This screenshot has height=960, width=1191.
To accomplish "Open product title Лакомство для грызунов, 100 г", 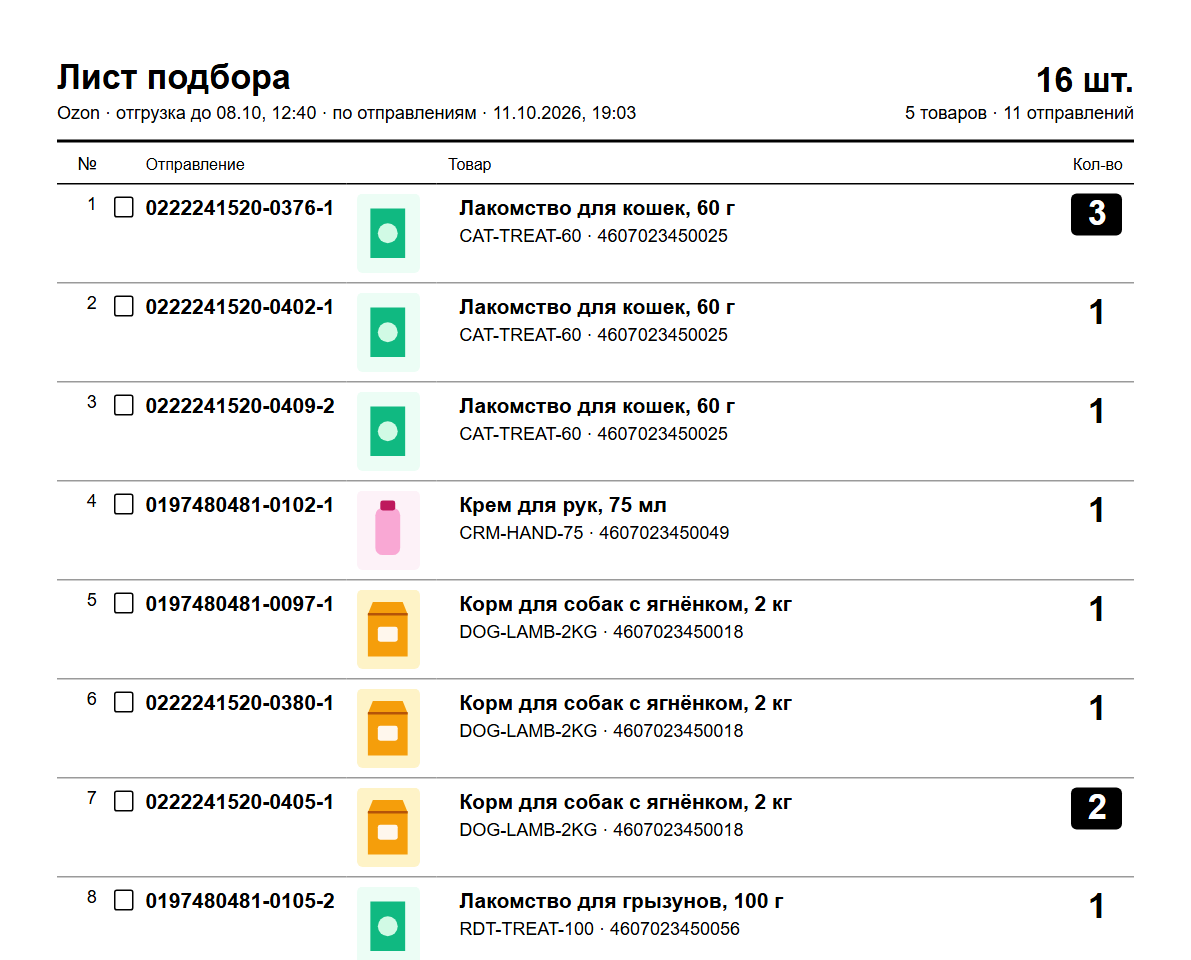I will coord(621,902).
